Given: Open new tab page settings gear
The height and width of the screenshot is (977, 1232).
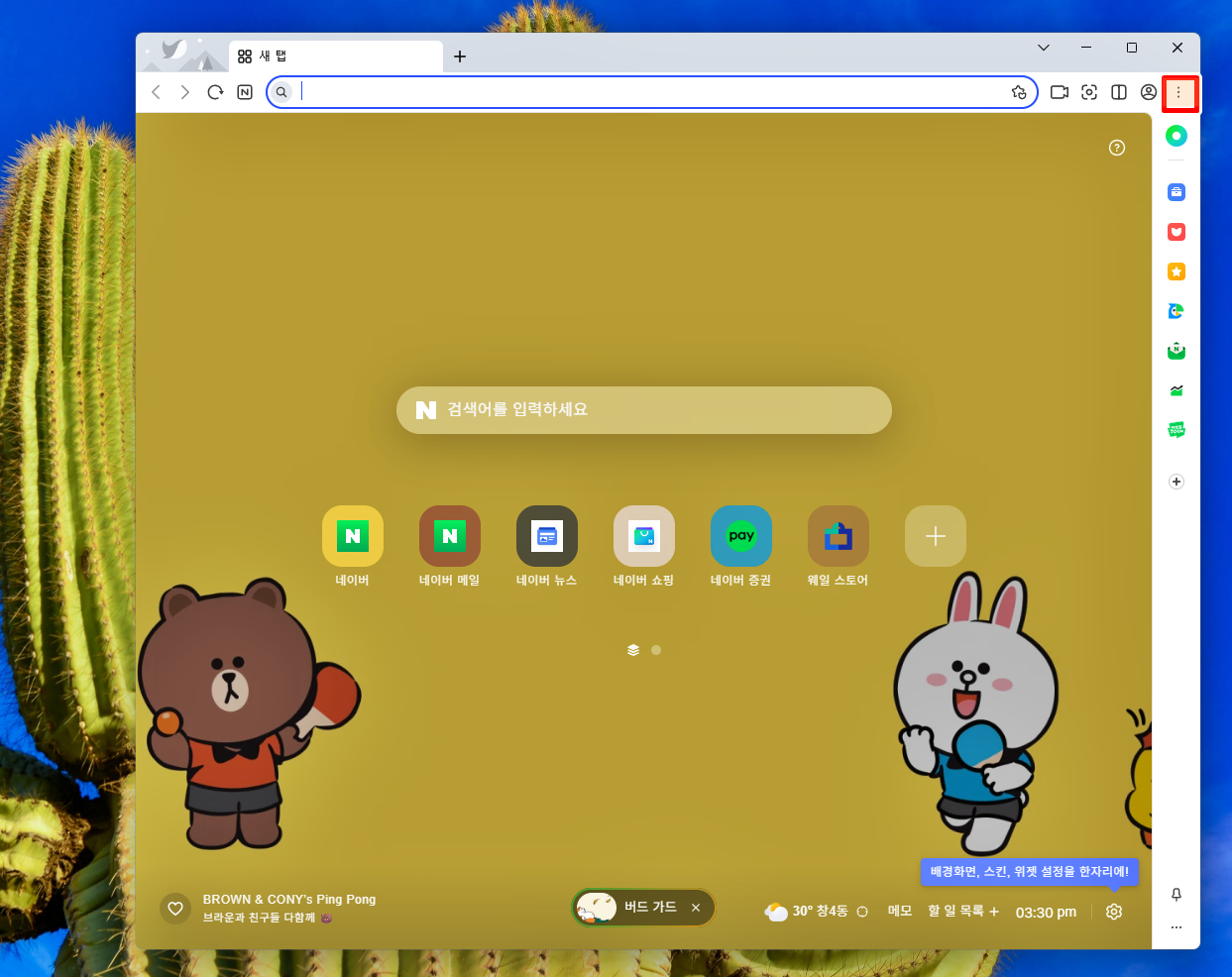Looking at the screenshot, I should pos(1114,912).
